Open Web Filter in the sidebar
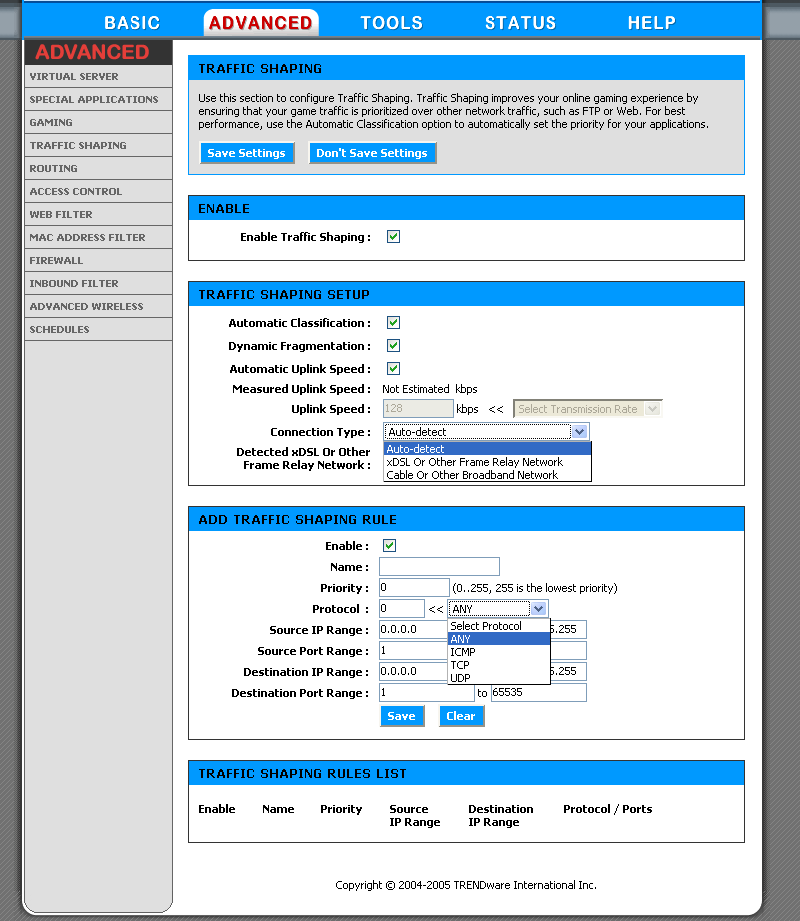 coord(98,214)
